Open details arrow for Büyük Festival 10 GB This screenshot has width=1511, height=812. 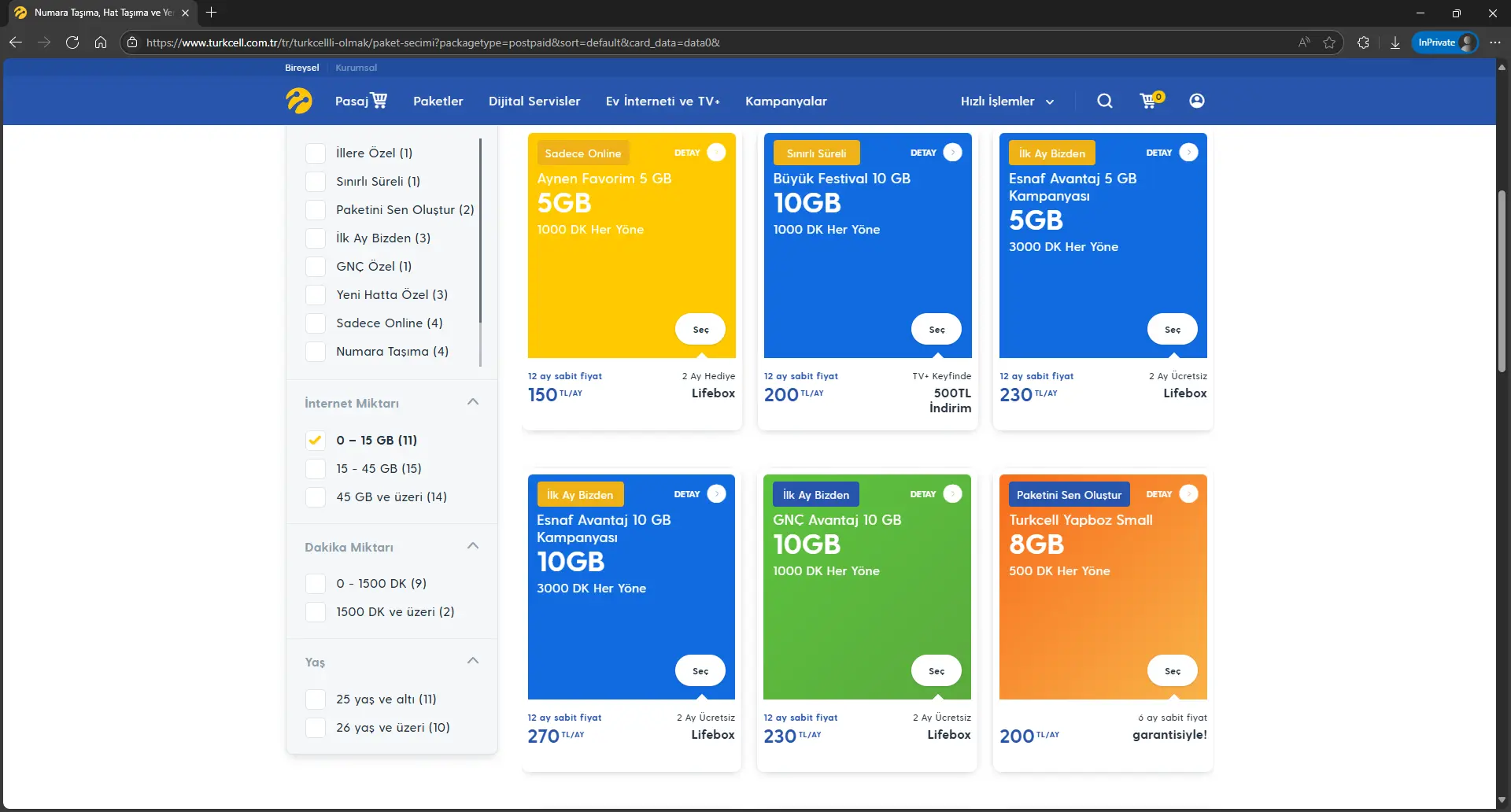coord(952,153)
